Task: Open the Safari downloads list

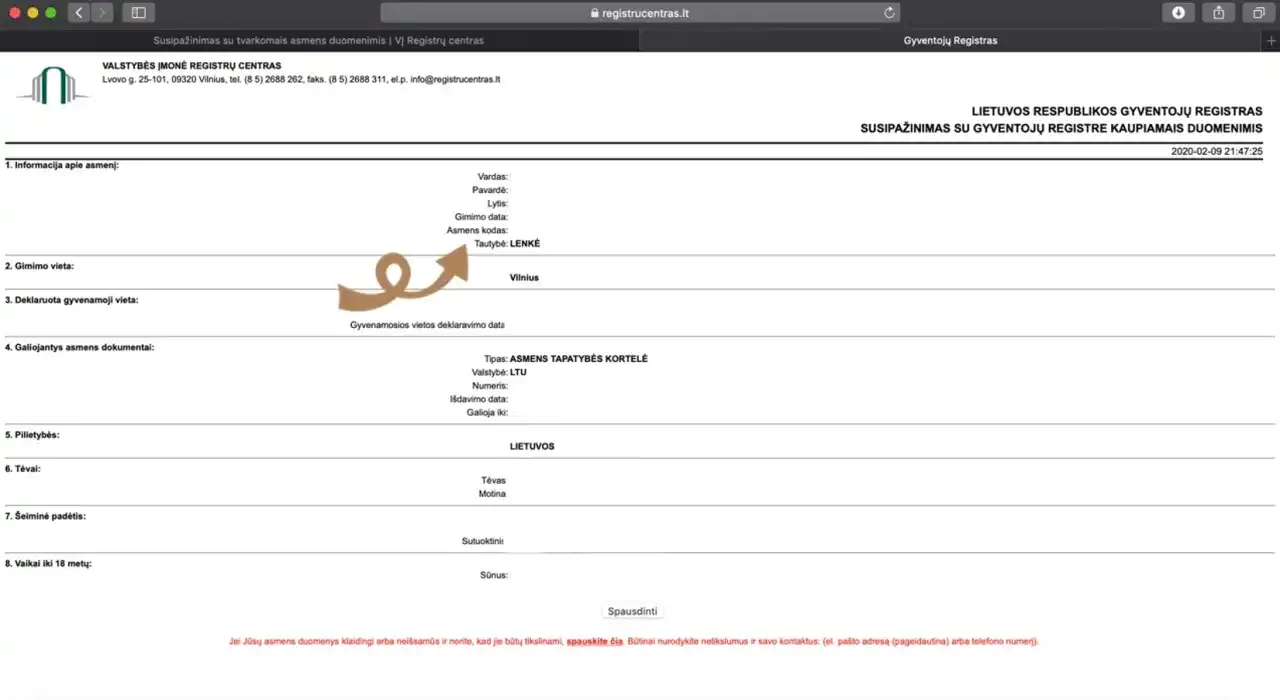Action: tap(1178, 13)
